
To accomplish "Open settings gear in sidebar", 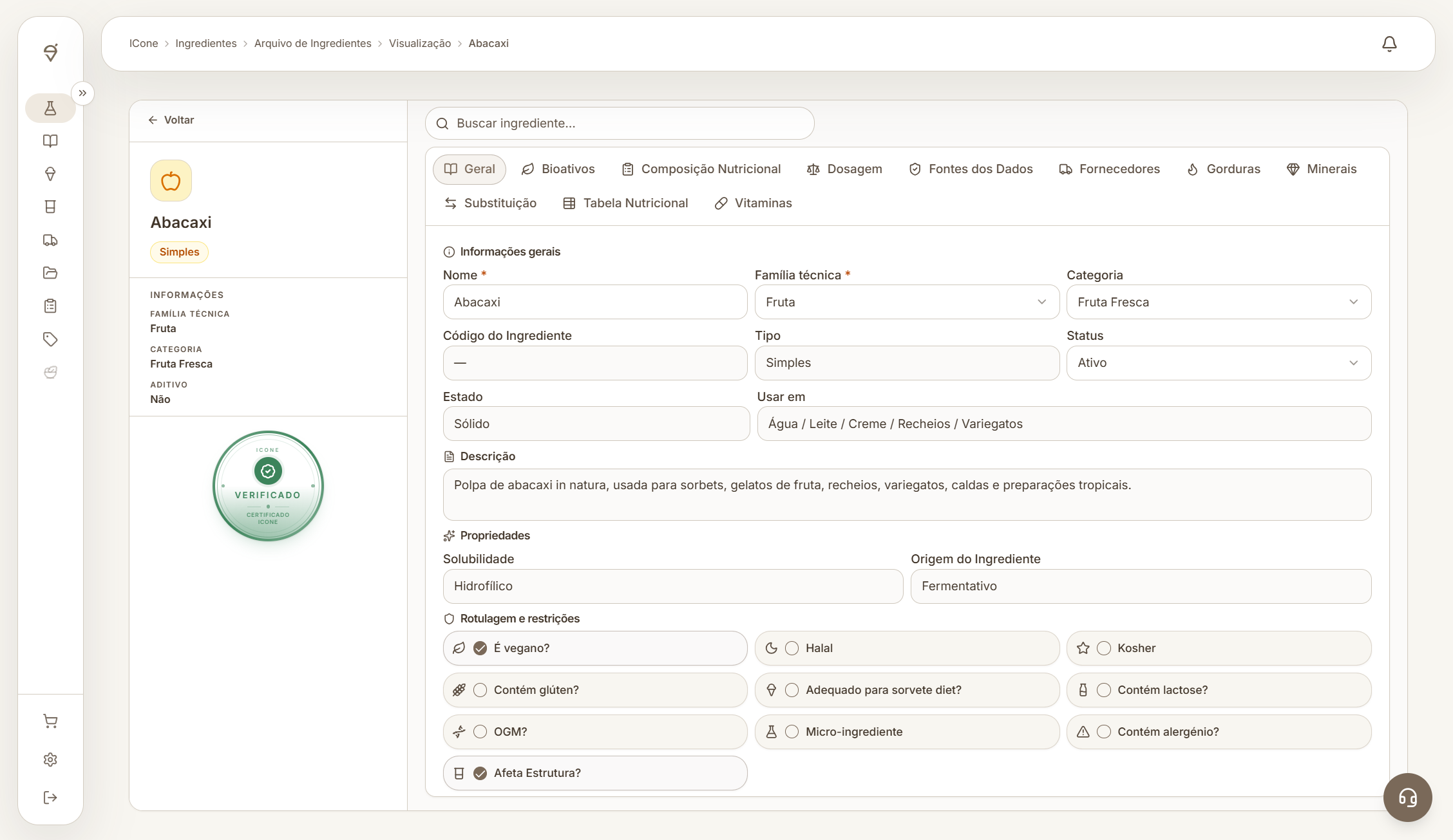I will tap(50, 760).
